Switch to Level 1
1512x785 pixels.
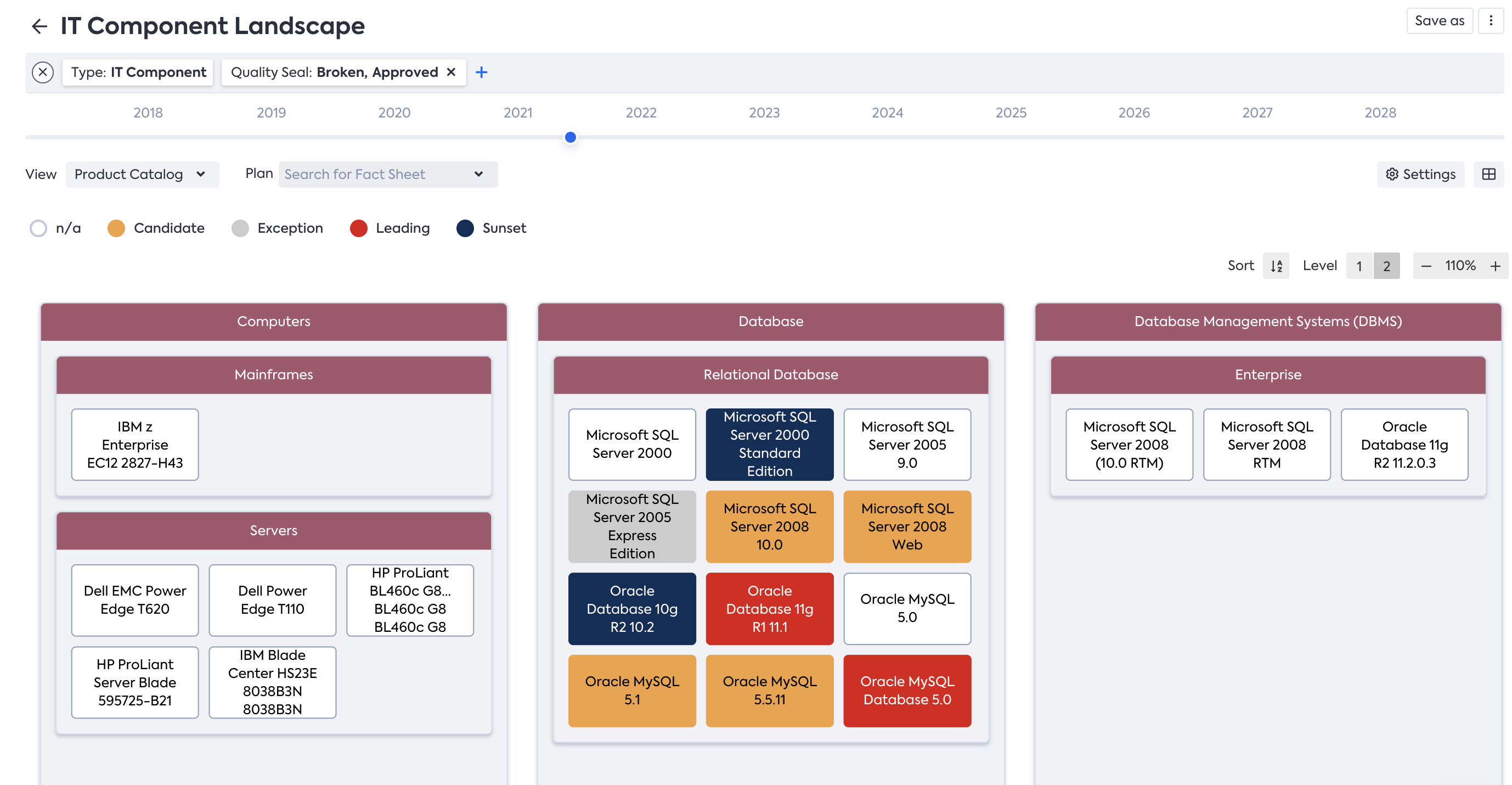1359,266
